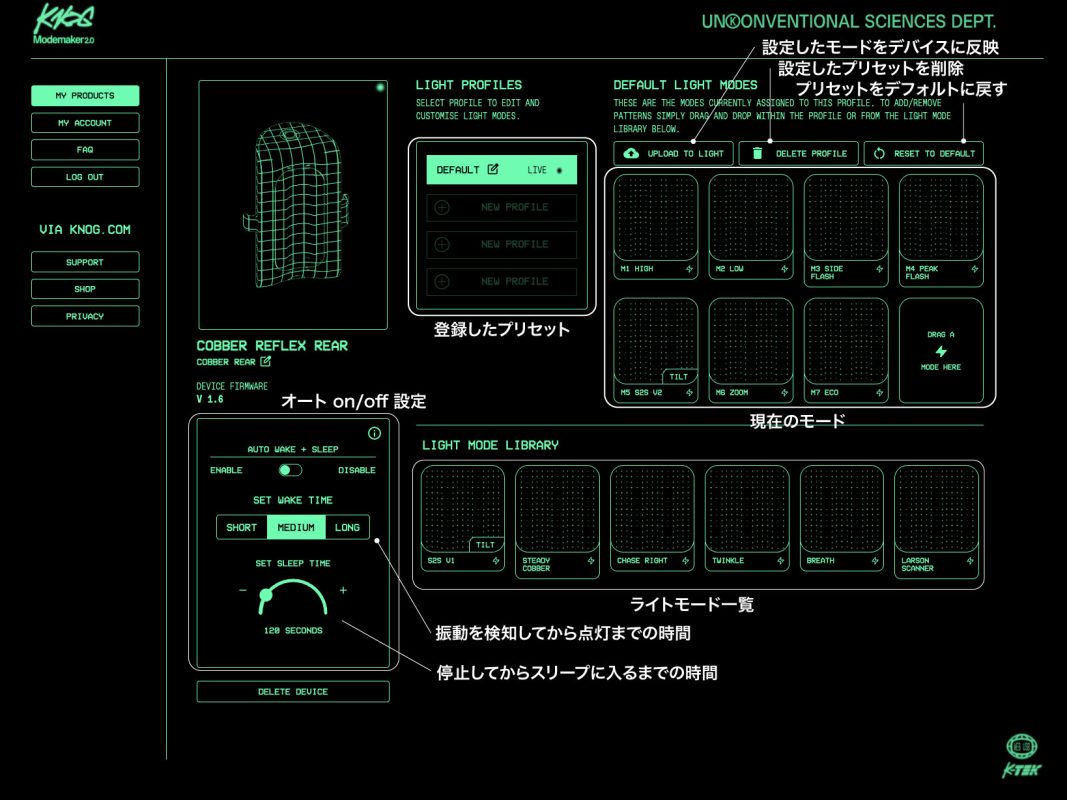Click the plus icon on first NEW PROFILE
The width and height of the screenshot is (1067, 800).
[x=442, y=207]
